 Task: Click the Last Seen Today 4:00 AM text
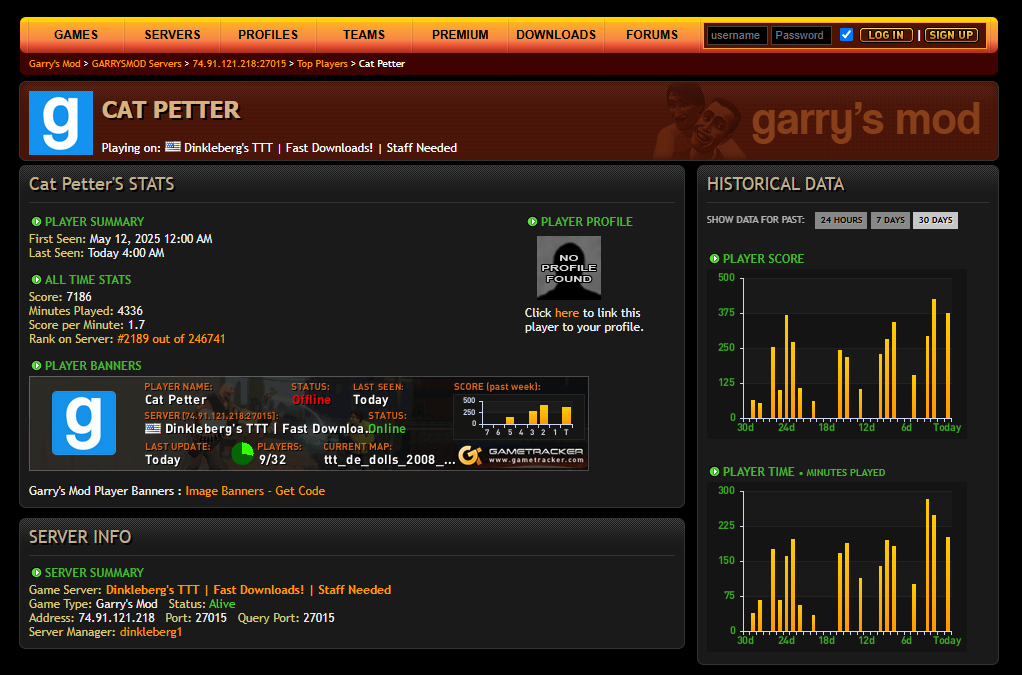[x=126, y=253]
